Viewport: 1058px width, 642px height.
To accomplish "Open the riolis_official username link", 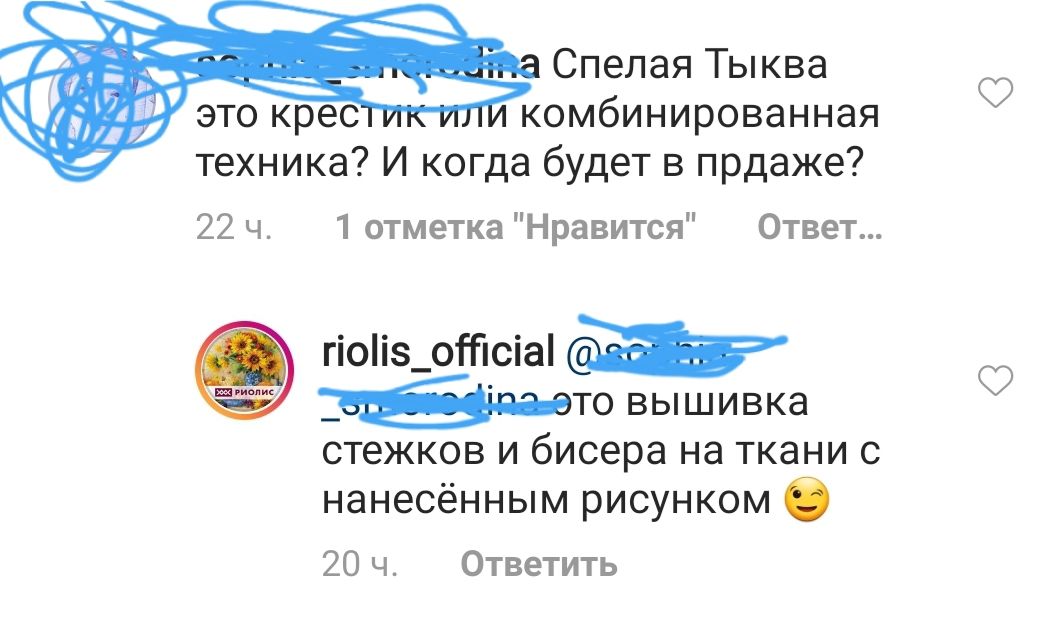I will (439, 351).
